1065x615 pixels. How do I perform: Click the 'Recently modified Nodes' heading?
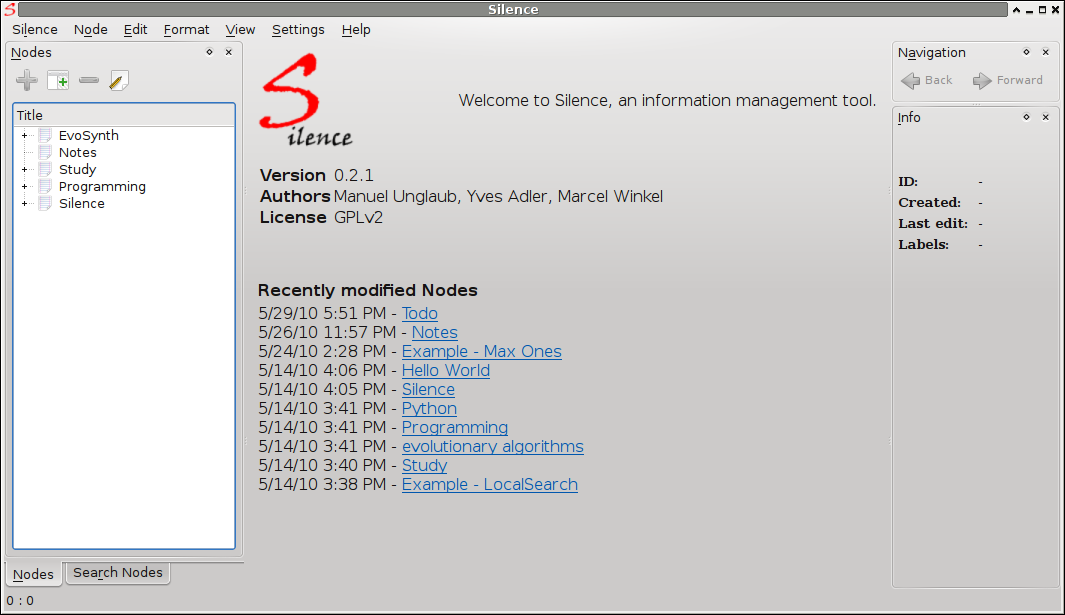[367, 290]
